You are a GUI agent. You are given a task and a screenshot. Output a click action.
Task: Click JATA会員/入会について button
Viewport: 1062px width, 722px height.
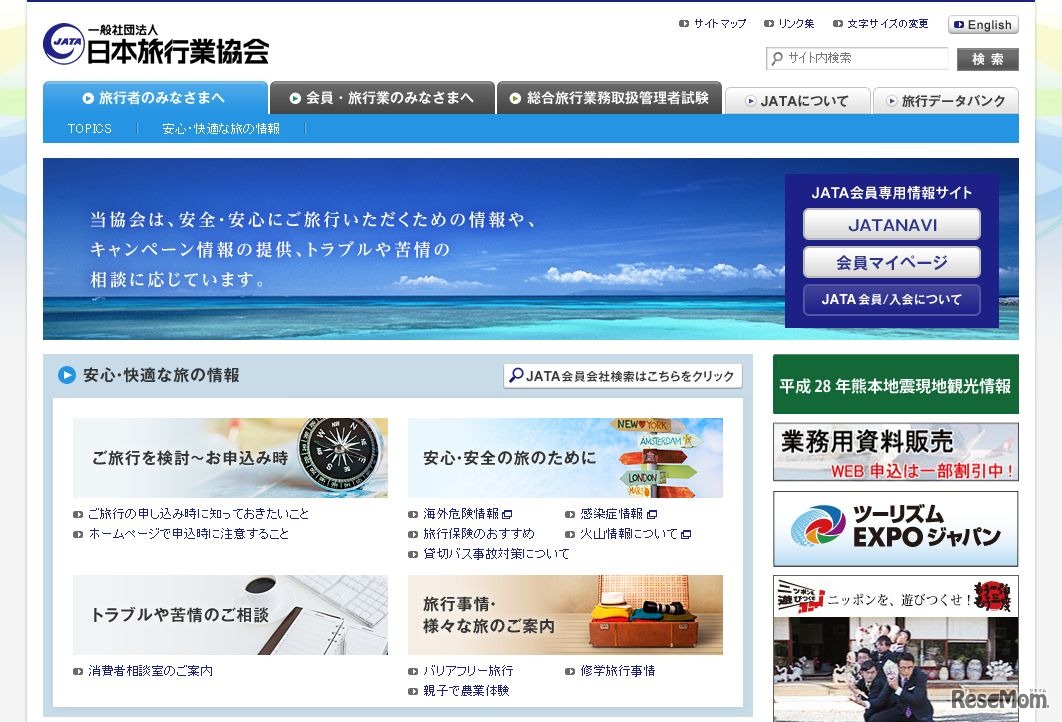click(891, 299)
